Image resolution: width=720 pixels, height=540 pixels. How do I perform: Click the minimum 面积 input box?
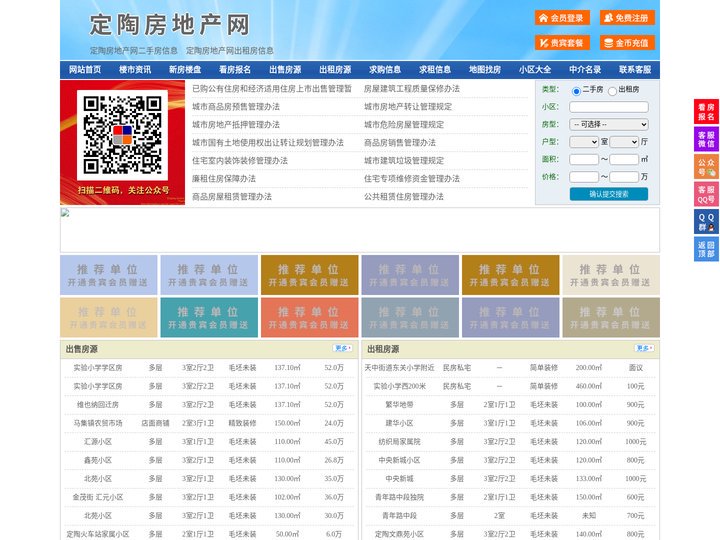(584, 159)
